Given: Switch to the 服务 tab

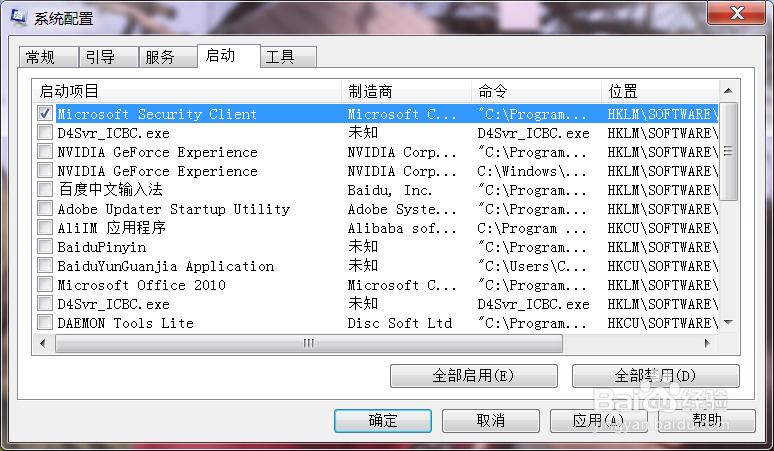Looking at the screenshot, I should pyautogui.click(x=168, y=57).
